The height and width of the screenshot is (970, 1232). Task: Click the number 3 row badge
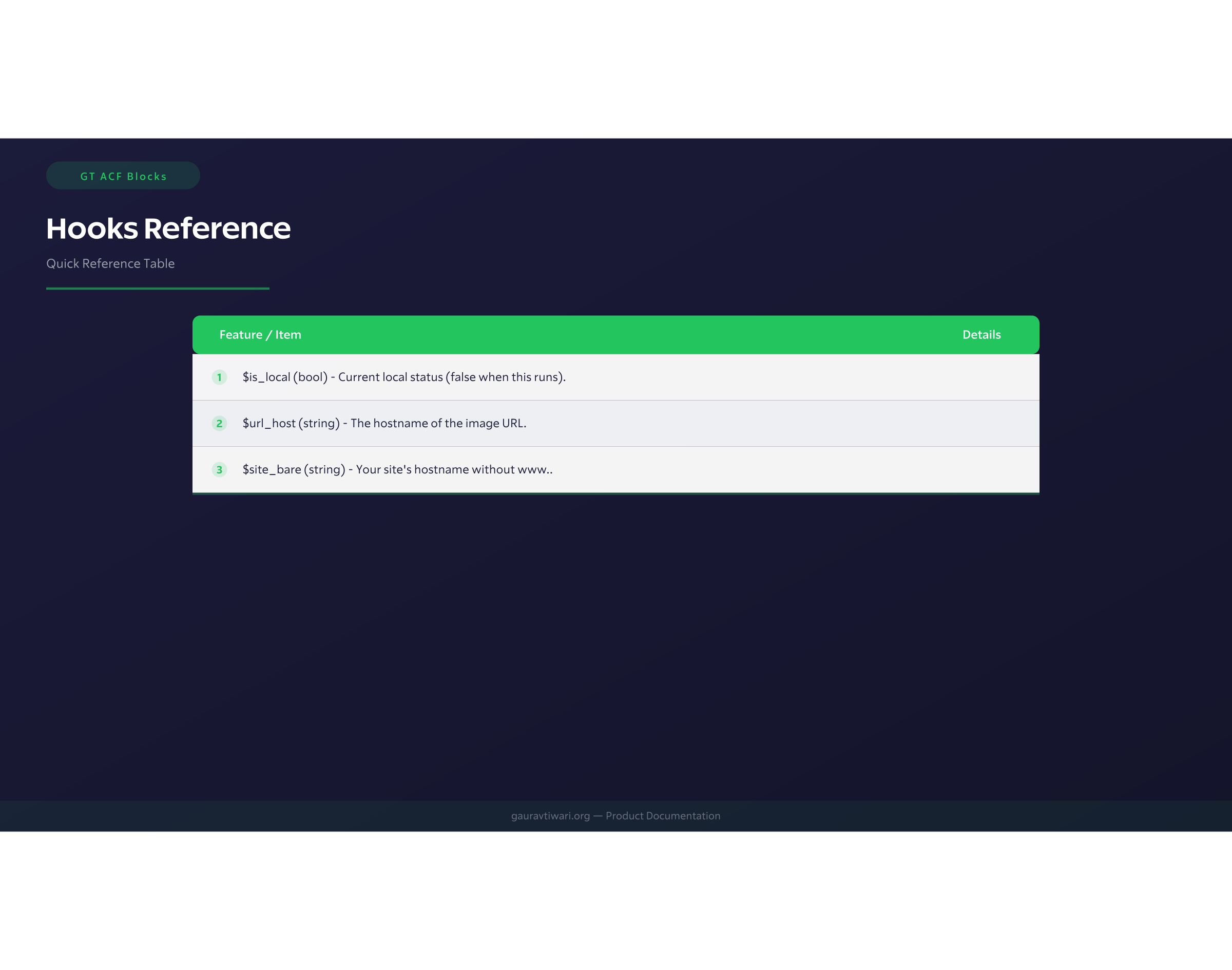219,470
